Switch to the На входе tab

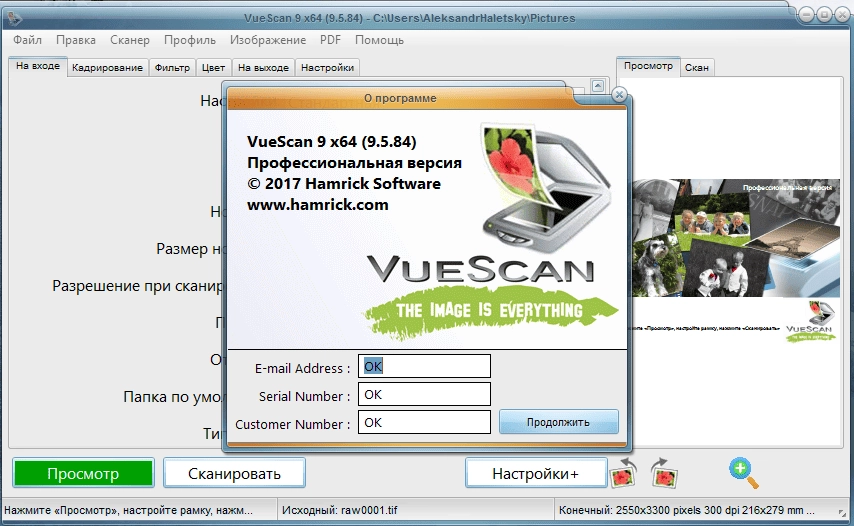[38, 66]
